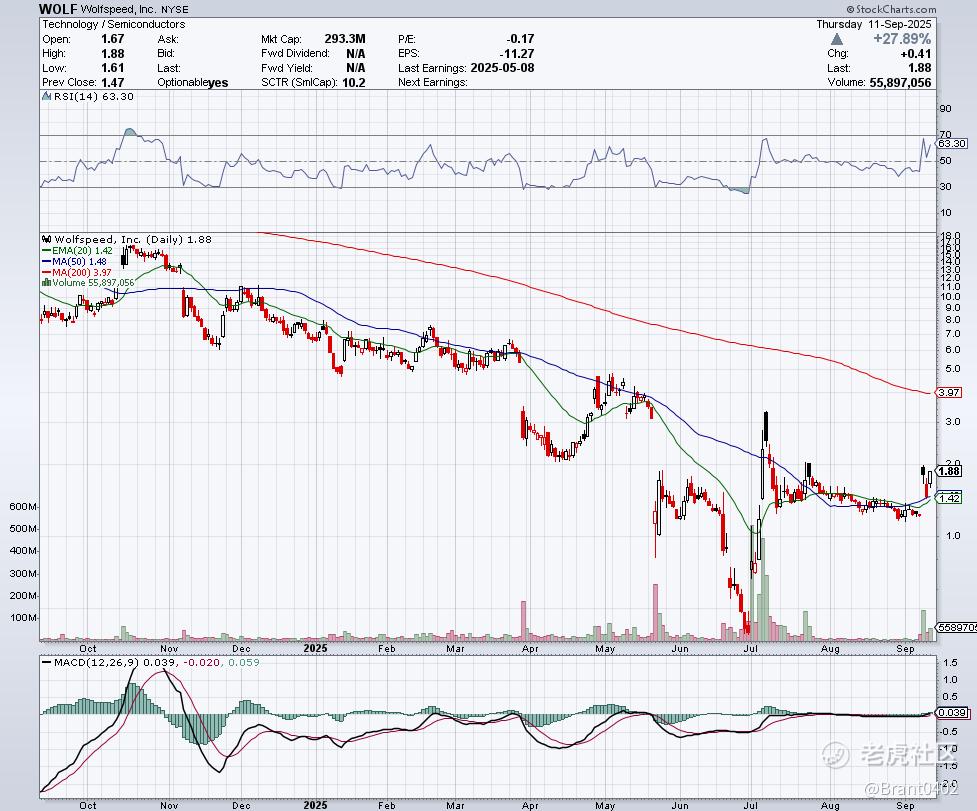
Task: Click the MACD line marker before MACD(12,26,9)
Action: [x=47, y=662]
